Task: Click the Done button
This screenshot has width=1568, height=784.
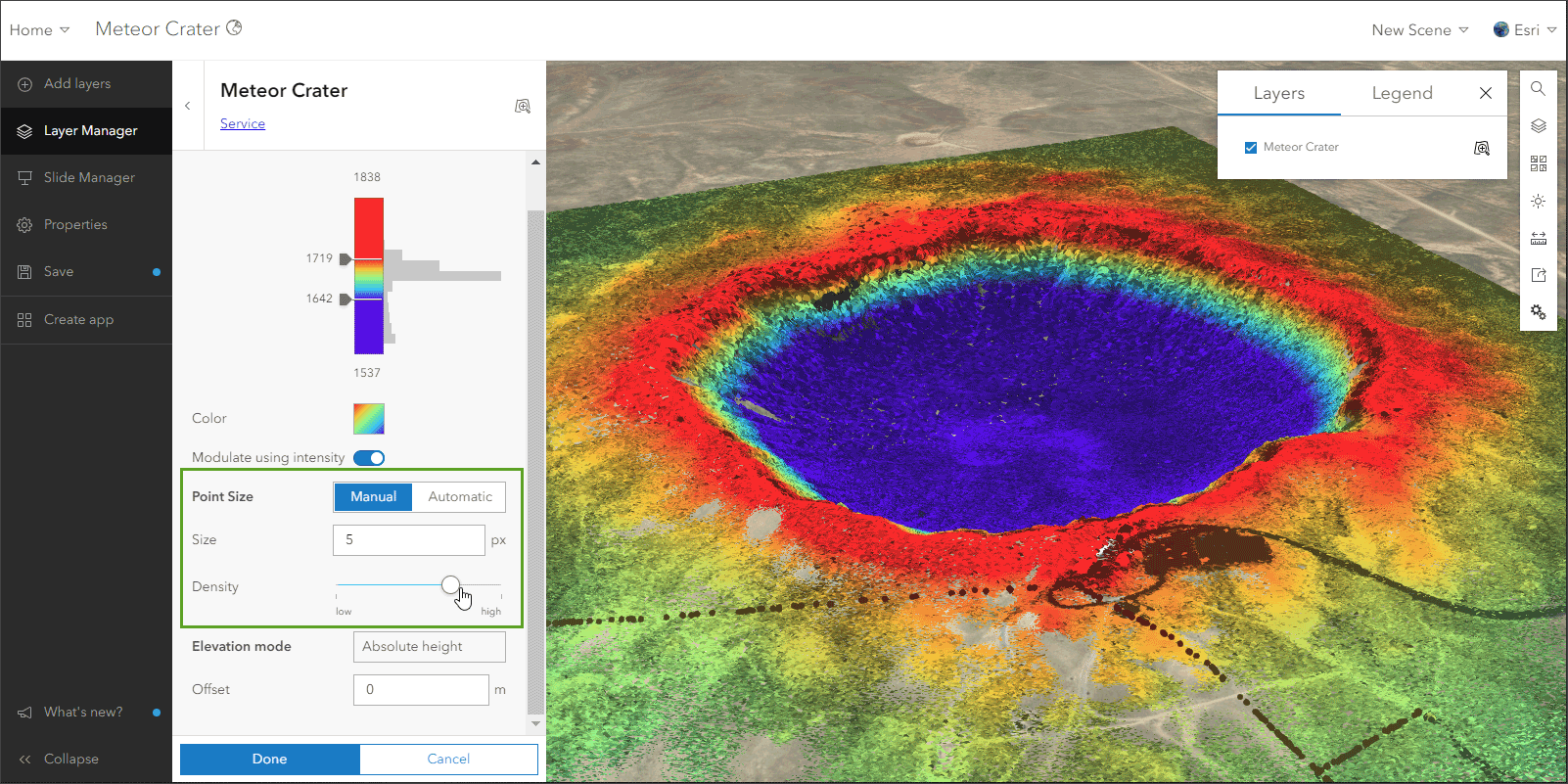Action: click(x=270, y=760)
